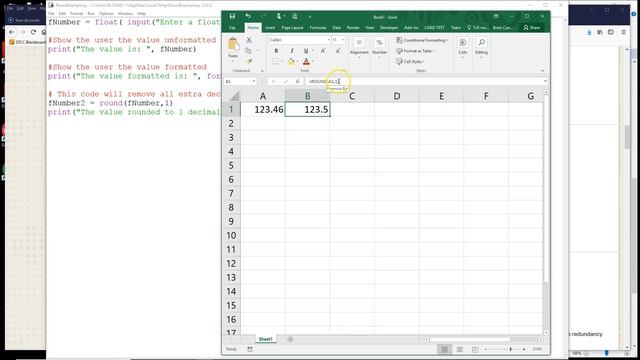
Task: Expand the font size dropdown
Action: [343, 40]
